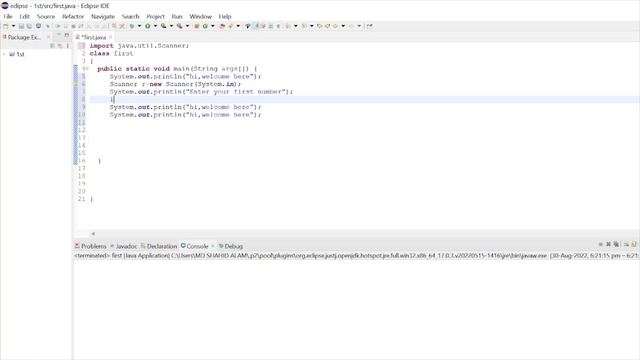Click the New Java Package icon
This screenshot has width=640, height=360.
pyautogui.click(x=197, y=26)
